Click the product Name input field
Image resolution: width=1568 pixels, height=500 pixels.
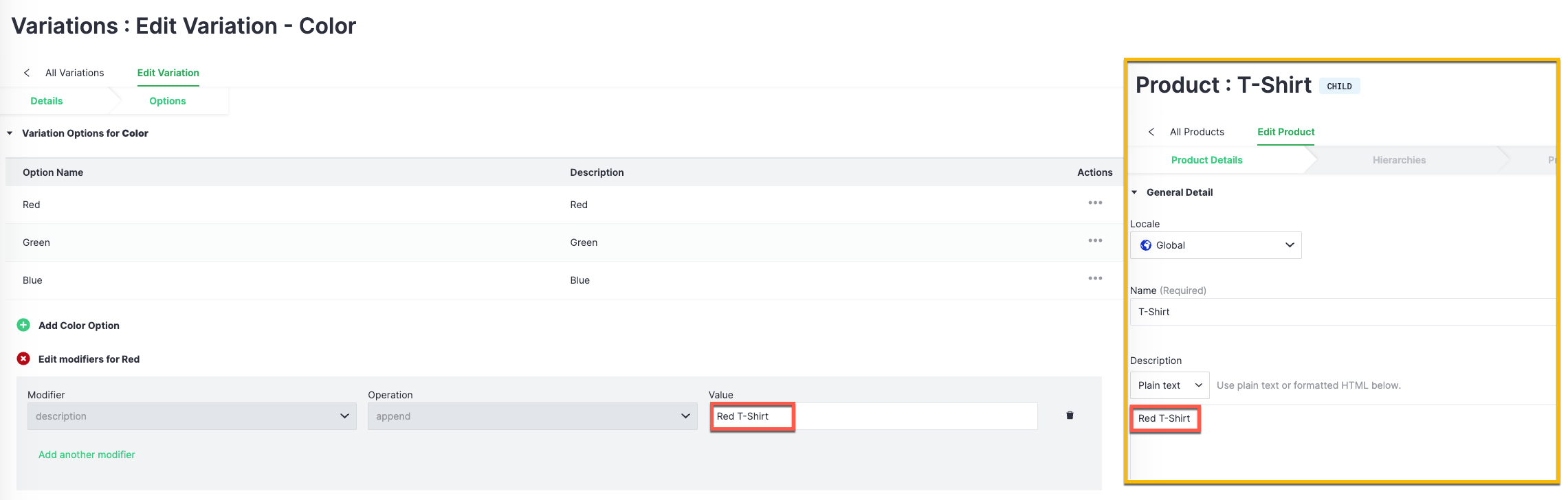1340,312
